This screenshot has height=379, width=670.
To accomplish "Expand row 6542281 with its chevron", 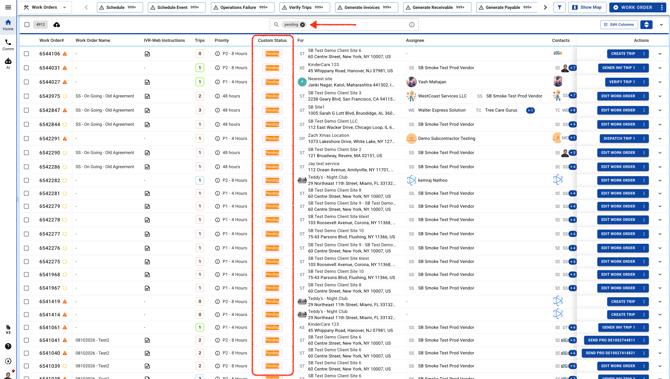I will [x=660, y=194].
